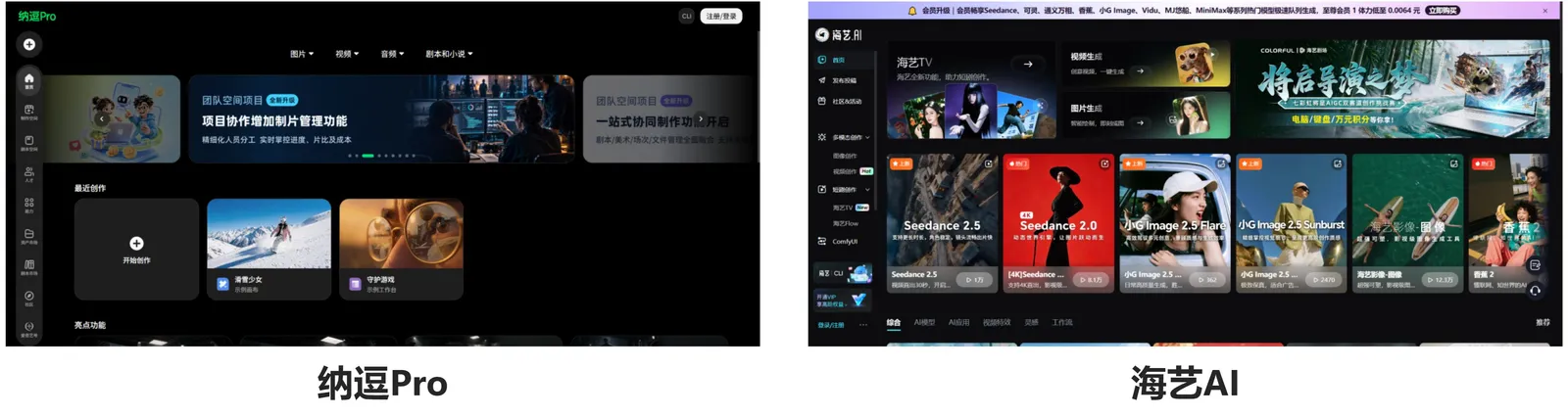Open the three-dots more menu beside 登录/注册
This screenshot has width=1568, height=417.
863,325
